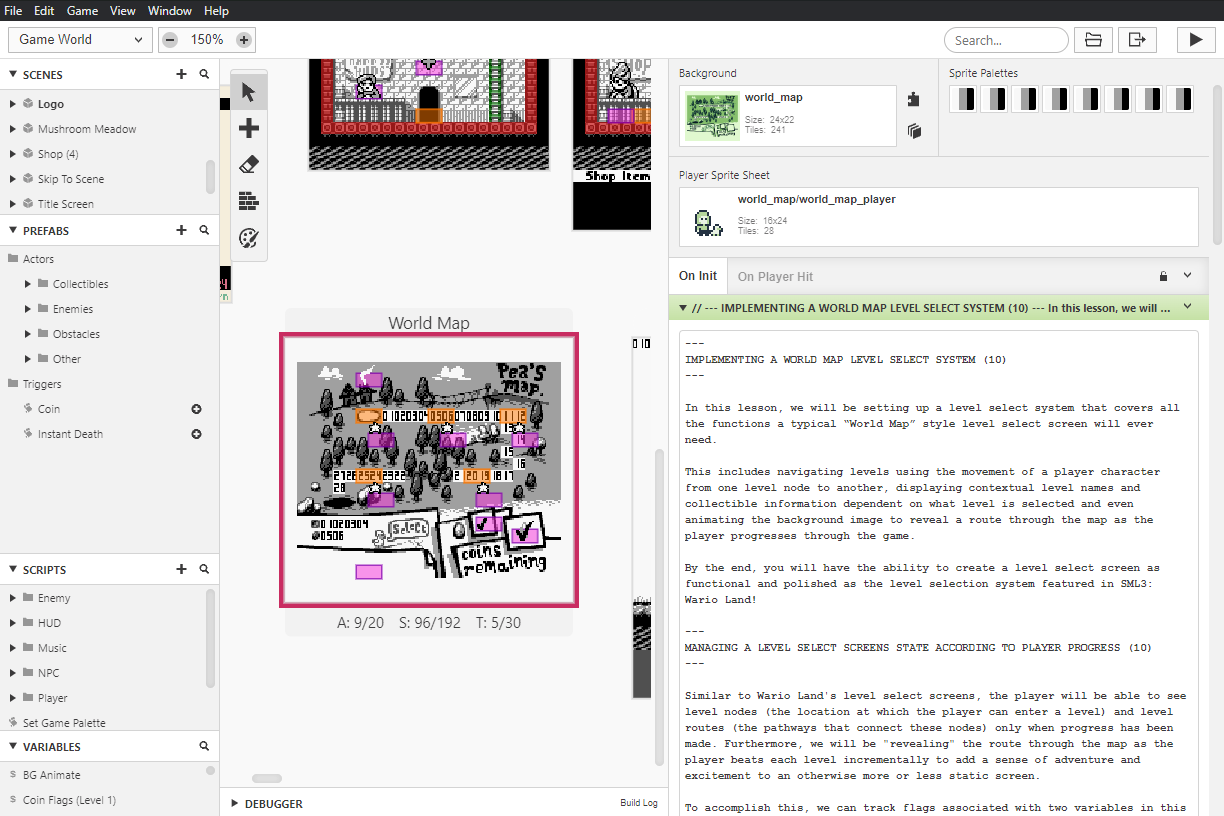1224x816 pixels.
Task: Zoom out with minus button
Action: [170, 40]
